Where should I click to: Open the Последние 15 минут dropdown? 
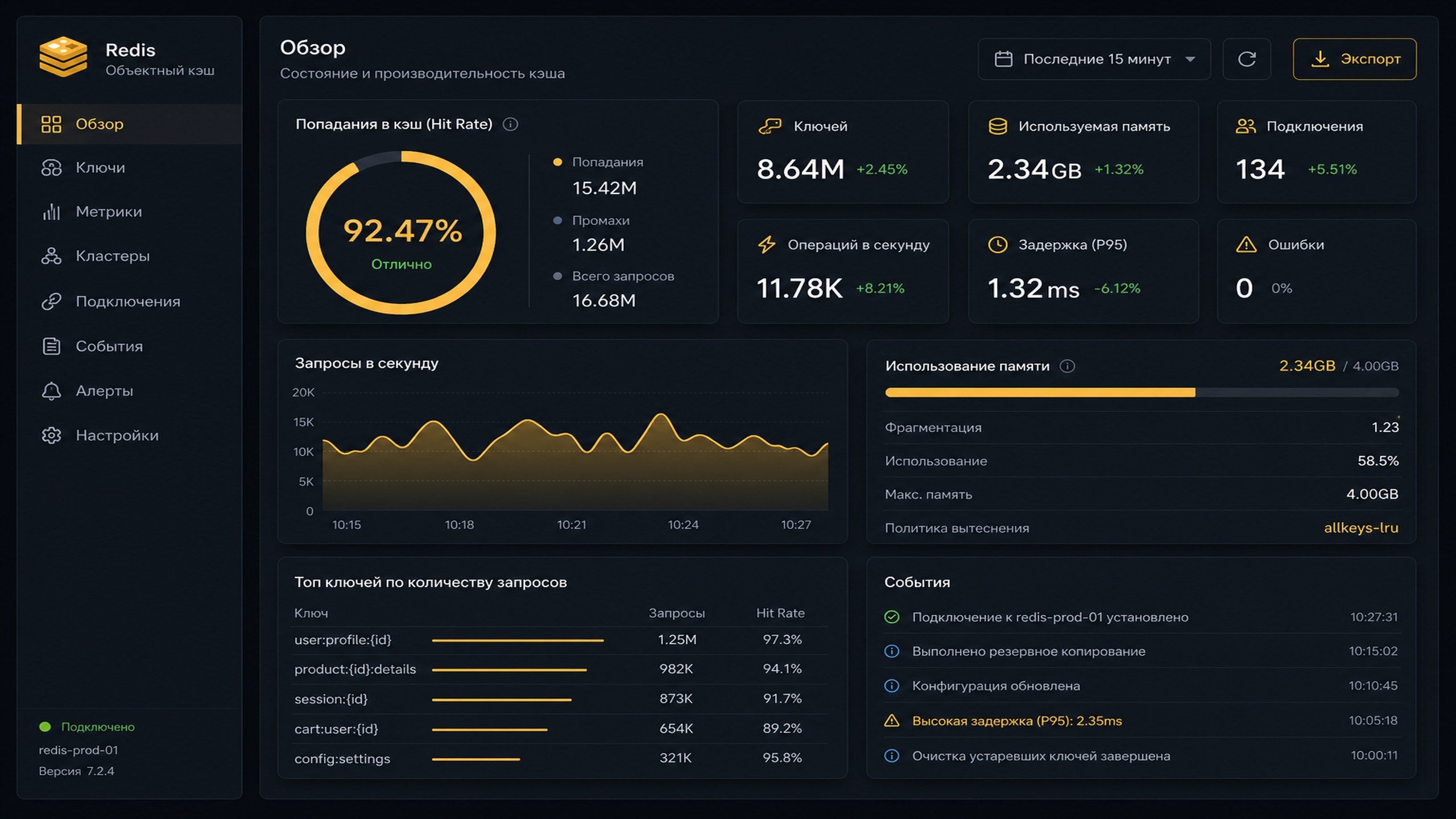pyautogui.click(x=1094, y=59)
